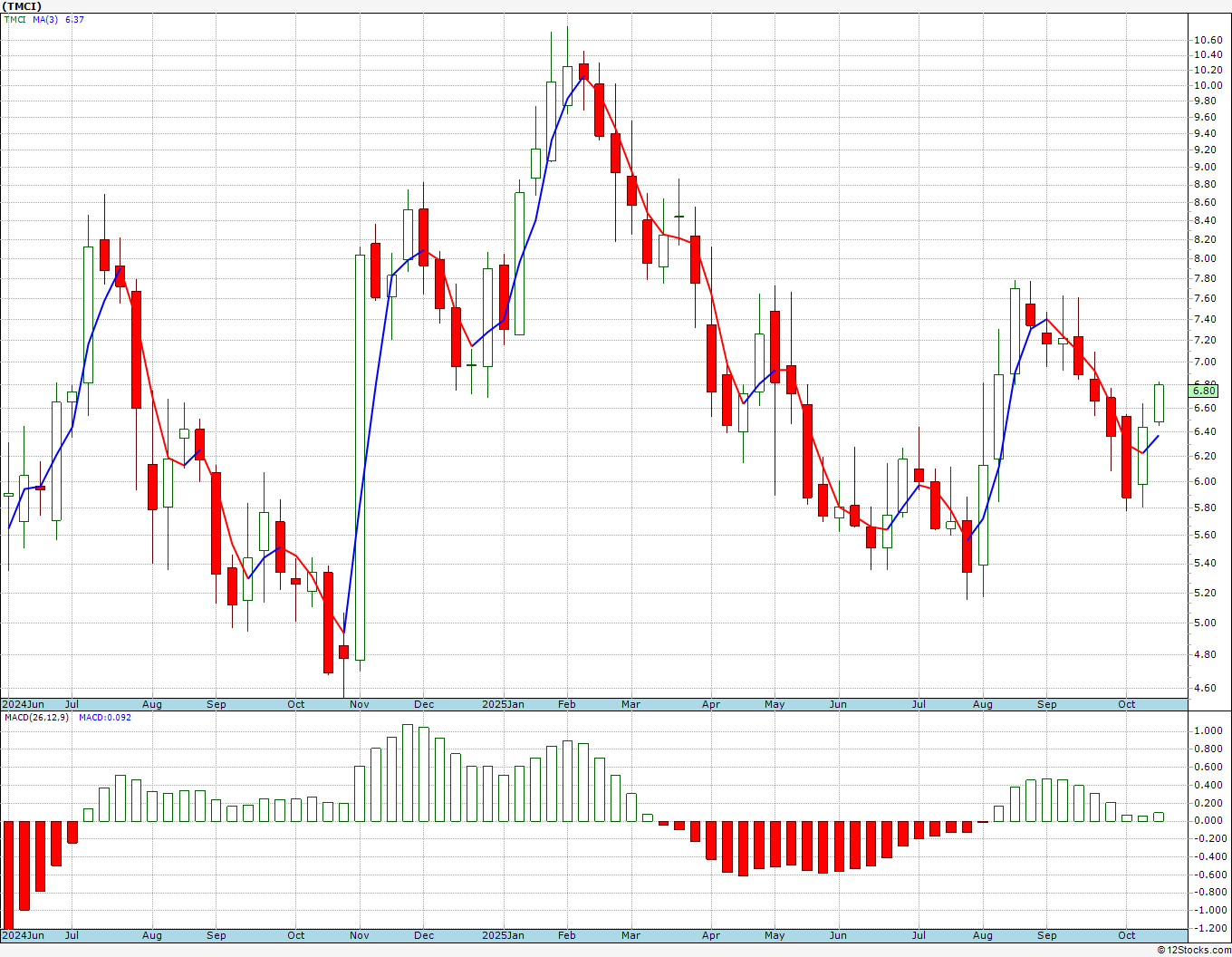Click the 5.60 price axis label

1205,535
